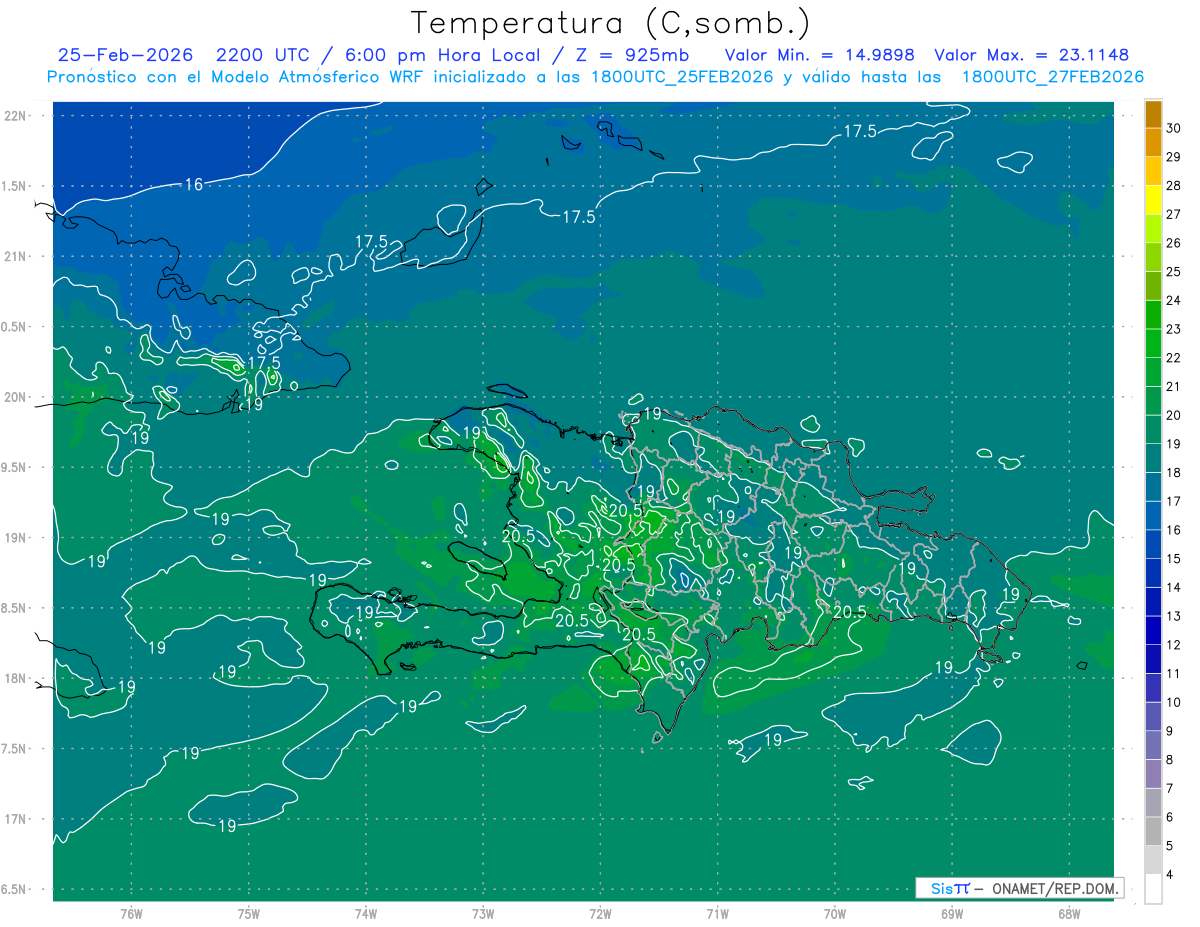Click the '25' label on the colorbar

pos(1173,272)
